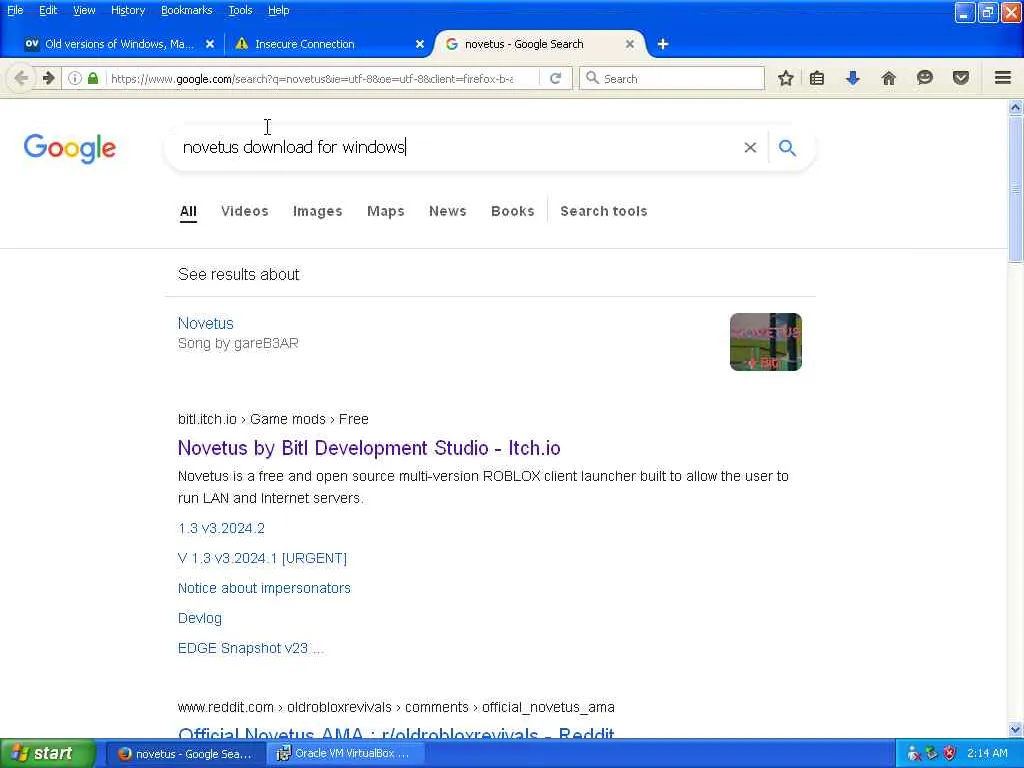Open the Bookmarks menu
Screen dimensions: 1024x768
(187, 10)
